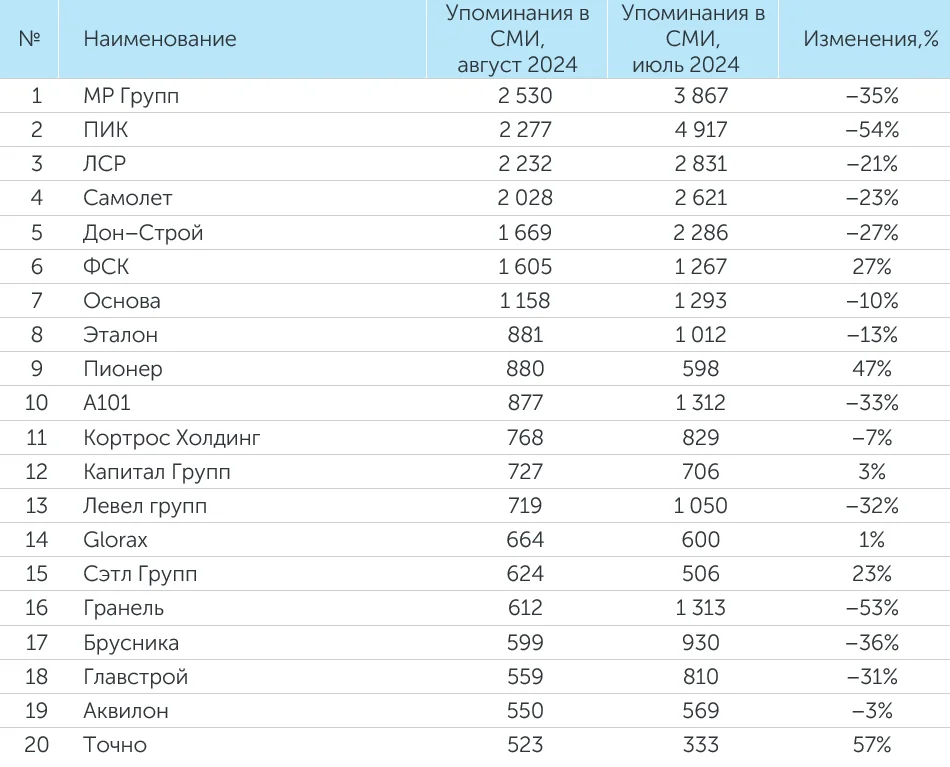
Task: Click the "Дон–Строй" name cell
Action: (x=143, y=233)
